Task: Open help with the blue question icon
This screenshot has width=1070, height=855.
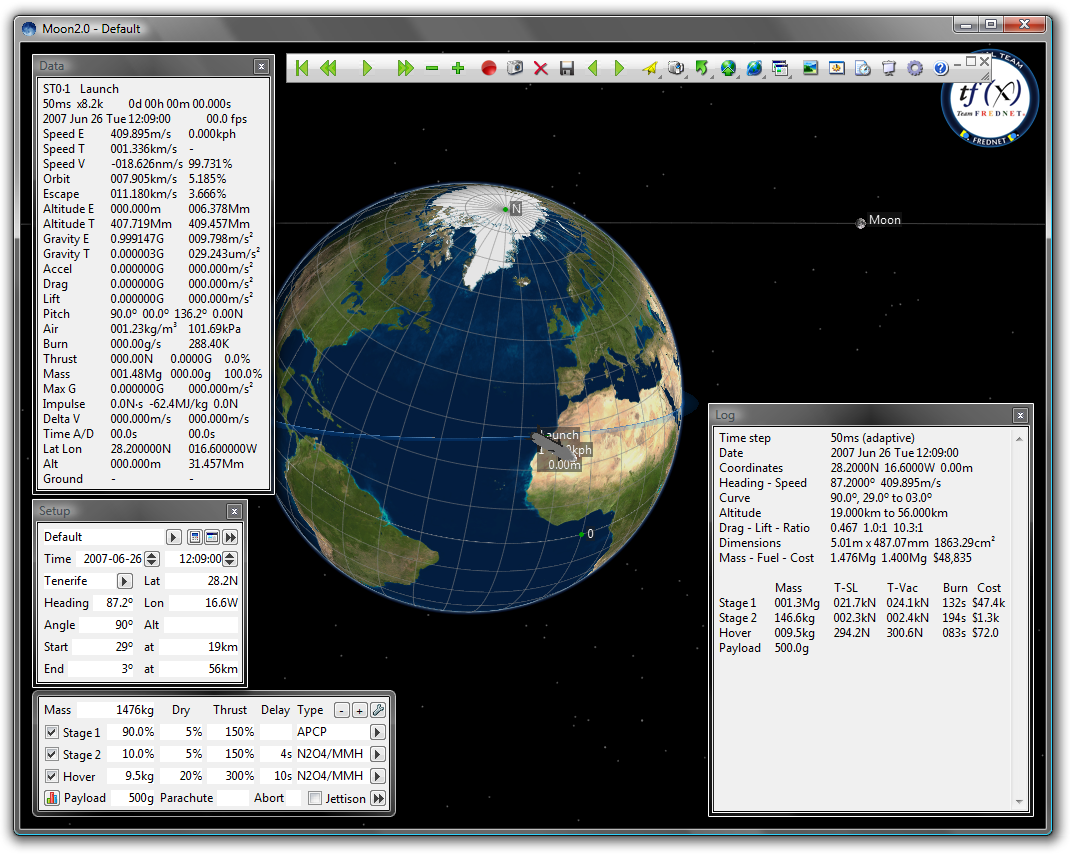Action: tap(941, 68)
